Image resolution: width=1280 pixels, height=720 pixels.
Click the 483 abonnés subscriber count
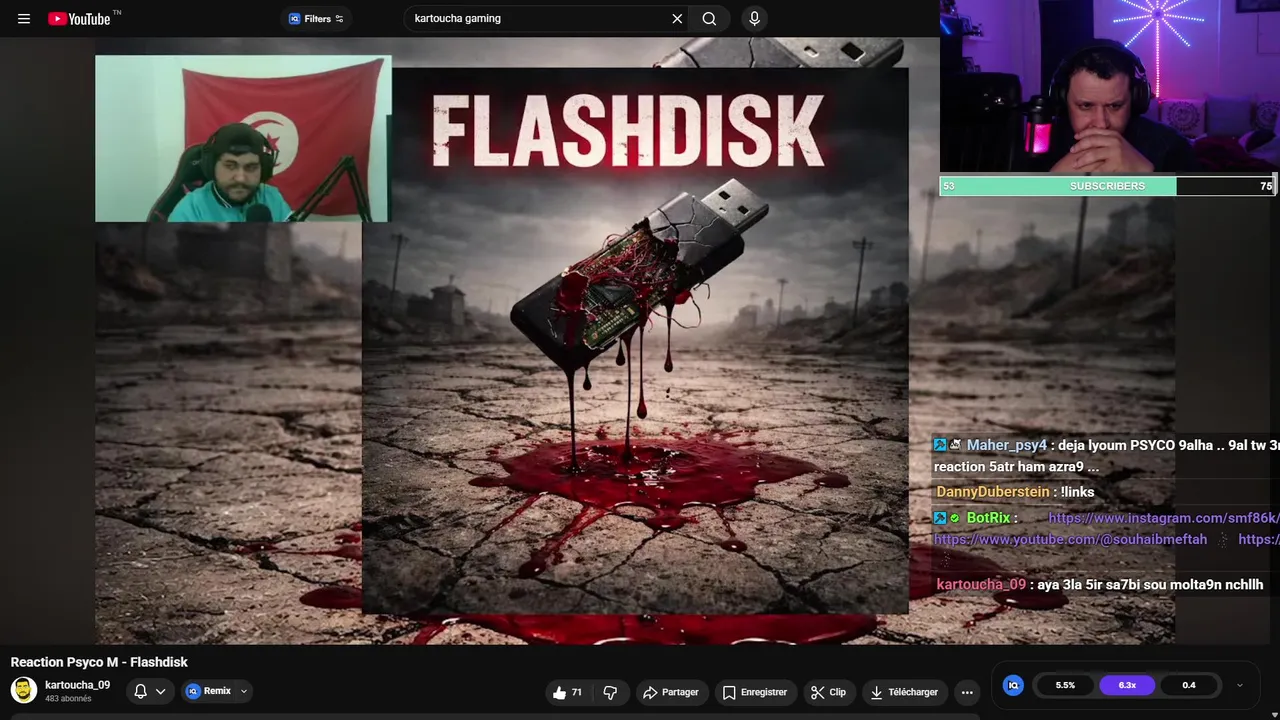pos(68,698)
